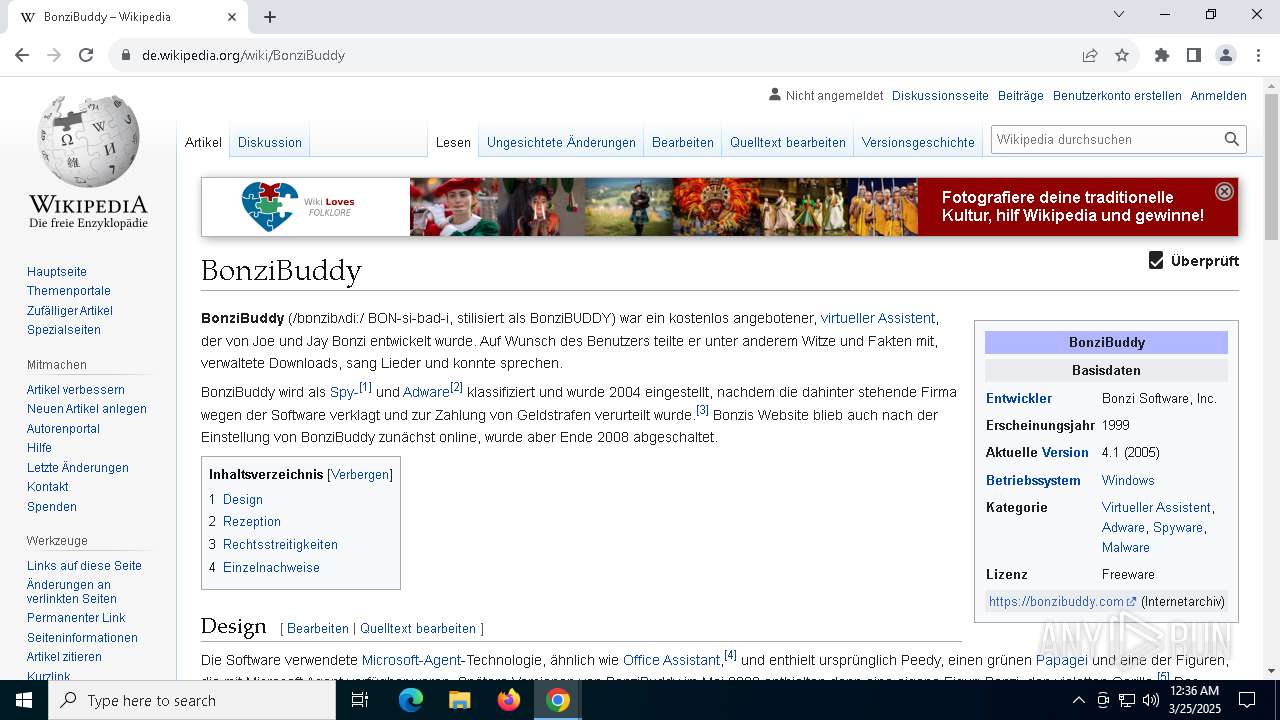1280x720 pixels.
Task: Jump to Rezeption in contents
Action: (x=252, y=522)
